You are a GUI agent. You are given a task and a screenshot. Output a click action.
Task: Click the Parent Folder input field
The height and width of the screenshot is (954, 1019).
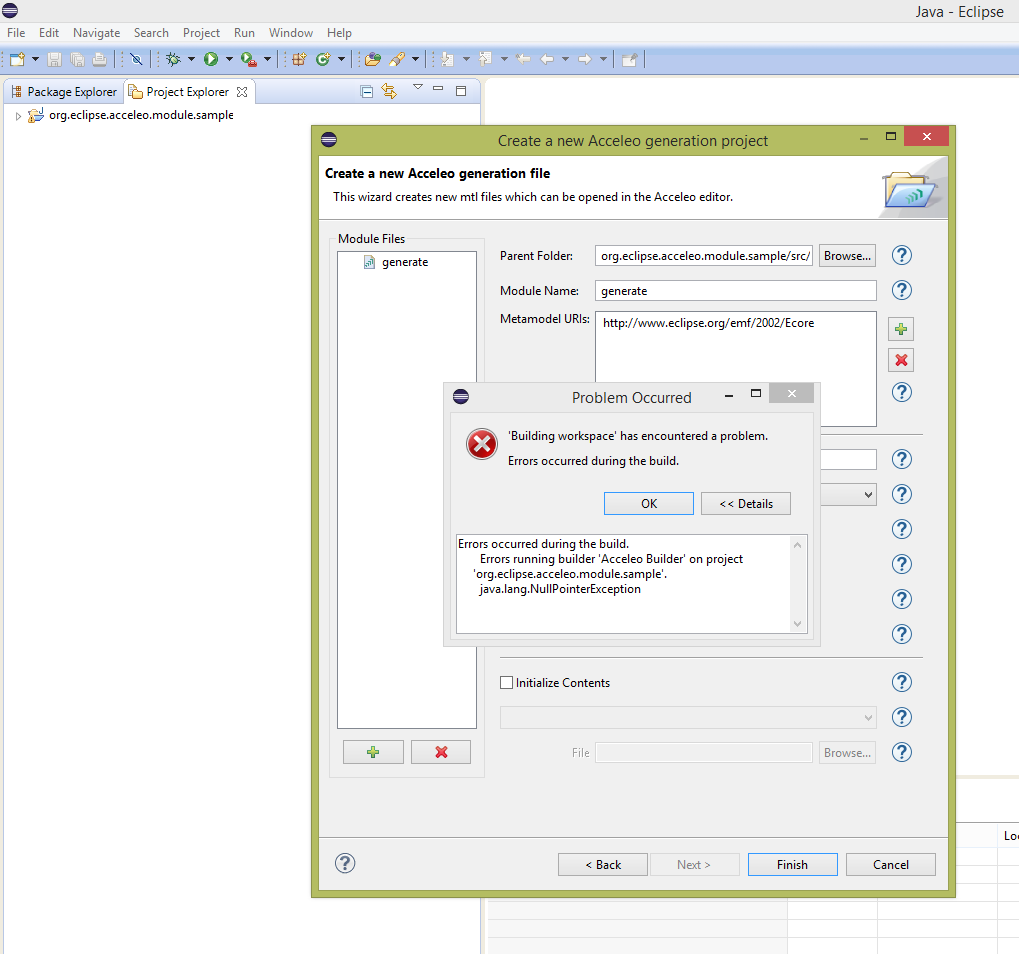pos(704,256)
